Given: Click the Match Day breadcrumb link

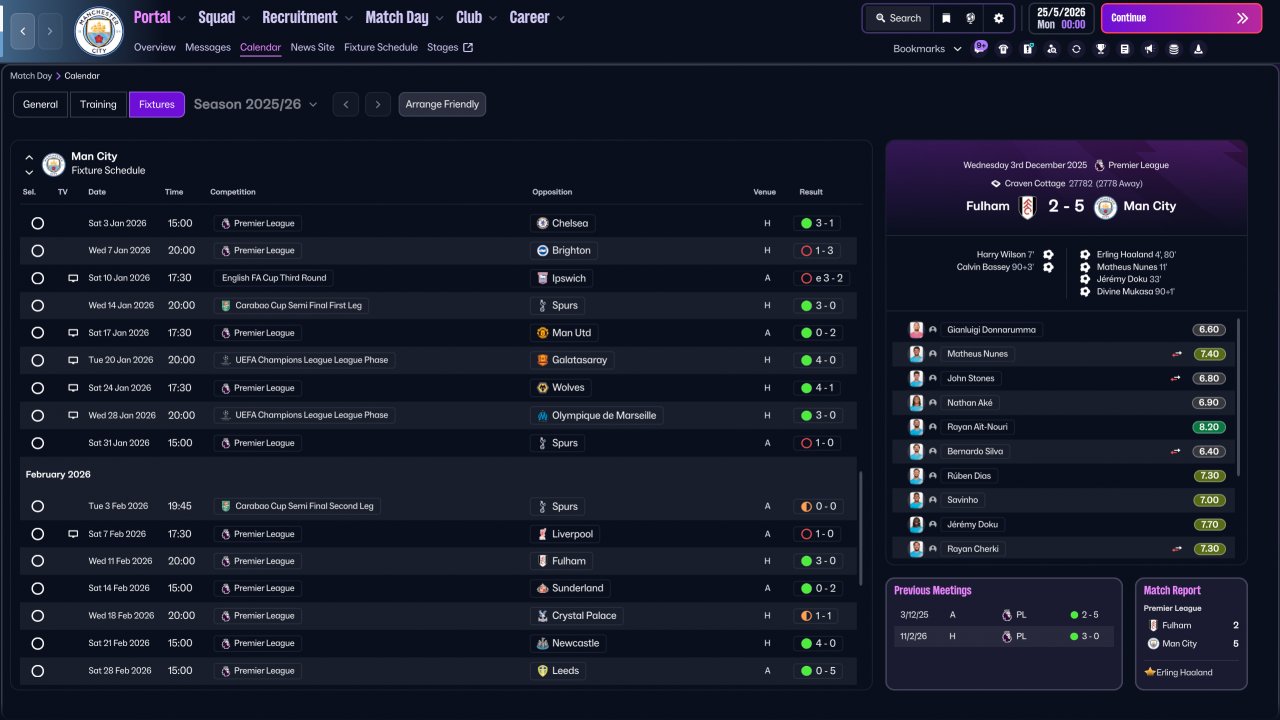Looking at the screenshot, I should [31, 76].
